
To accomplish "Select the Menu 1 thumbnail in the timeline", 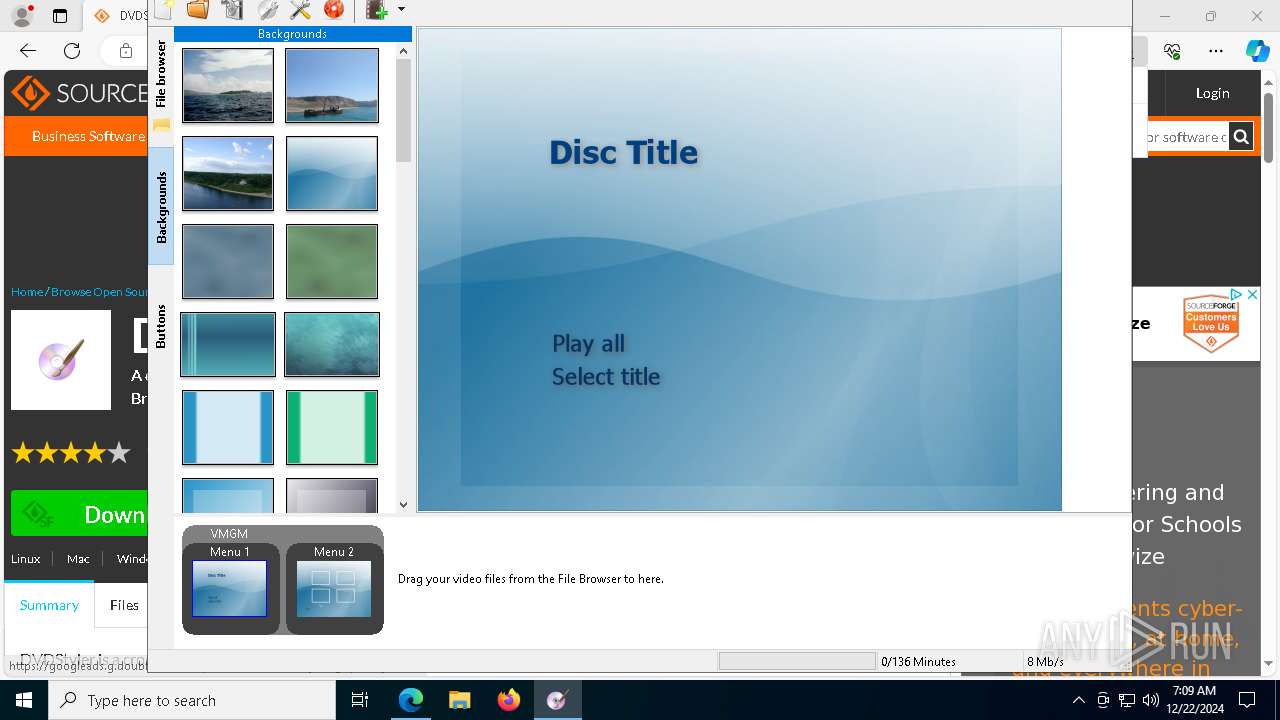I will pos(230,587).
